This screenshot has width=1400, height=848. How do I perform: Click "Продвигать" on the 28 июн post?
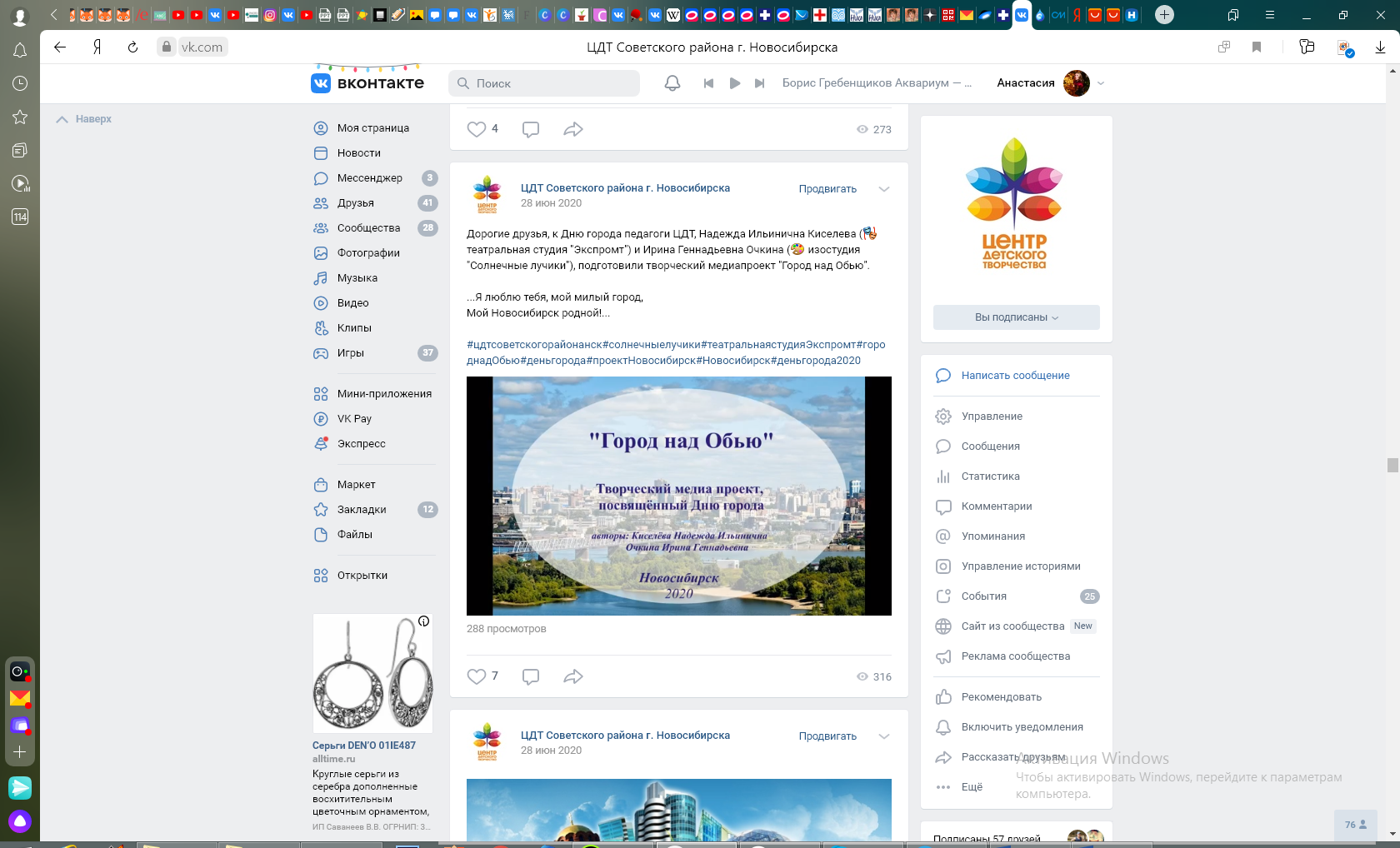827,189
